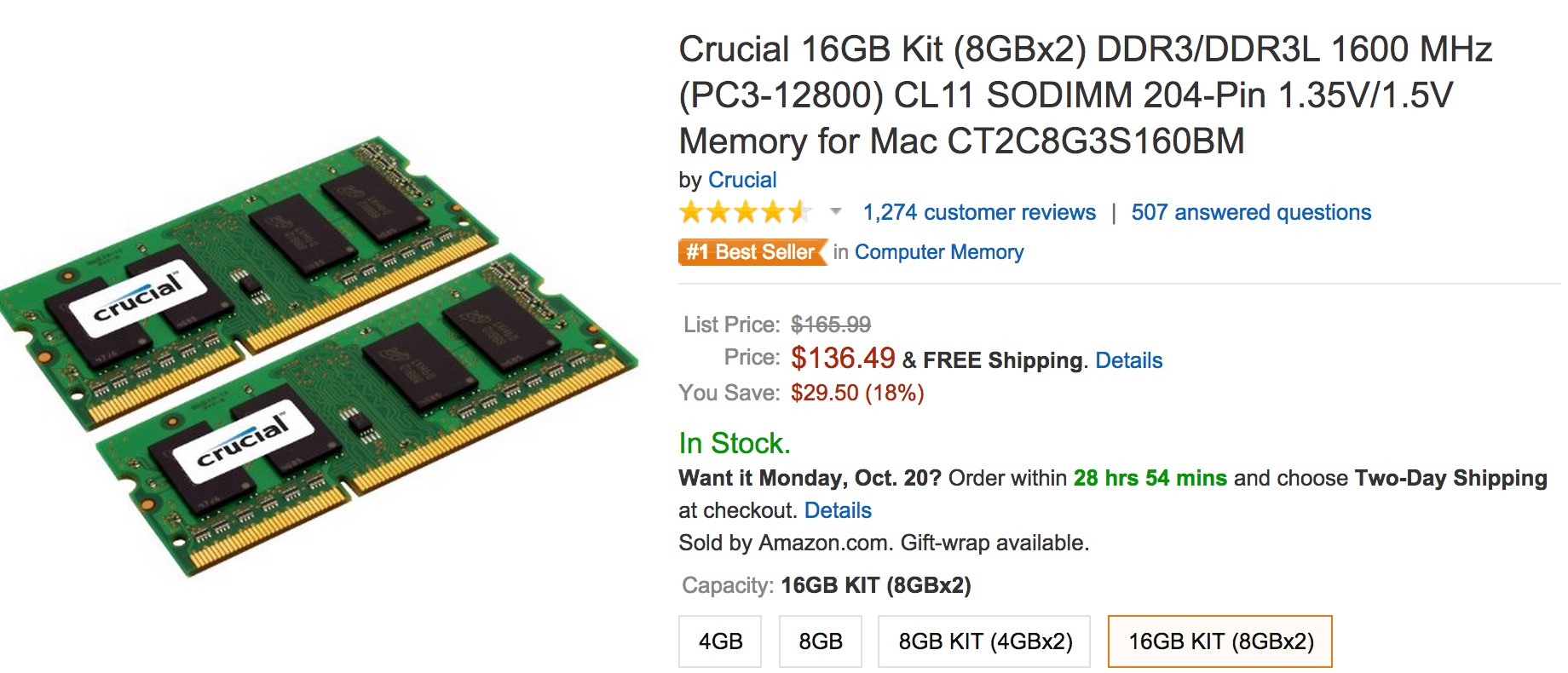Click the #1 Best Seller badge
This screenshot has height=673, width=1568.
752,252
